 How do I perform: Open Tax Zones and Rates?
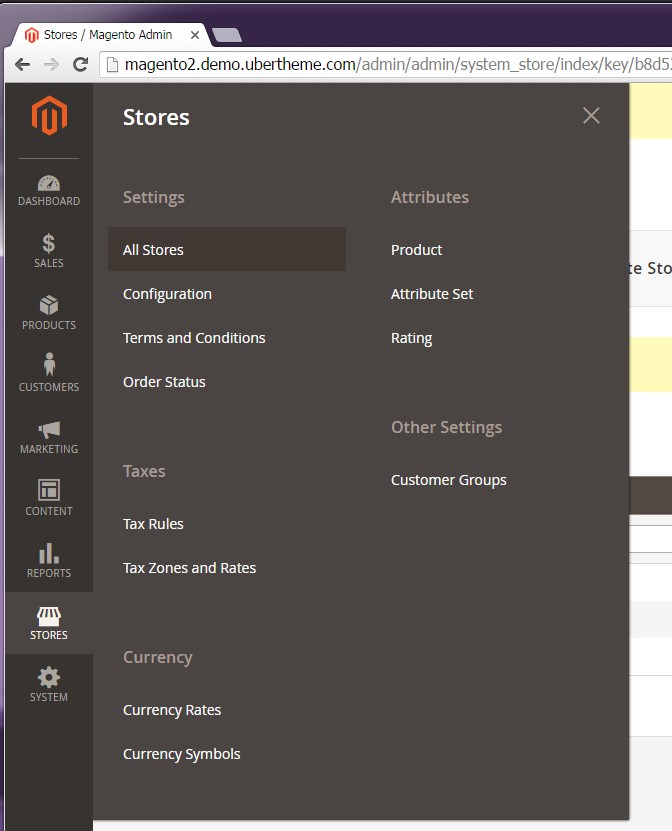189,568
